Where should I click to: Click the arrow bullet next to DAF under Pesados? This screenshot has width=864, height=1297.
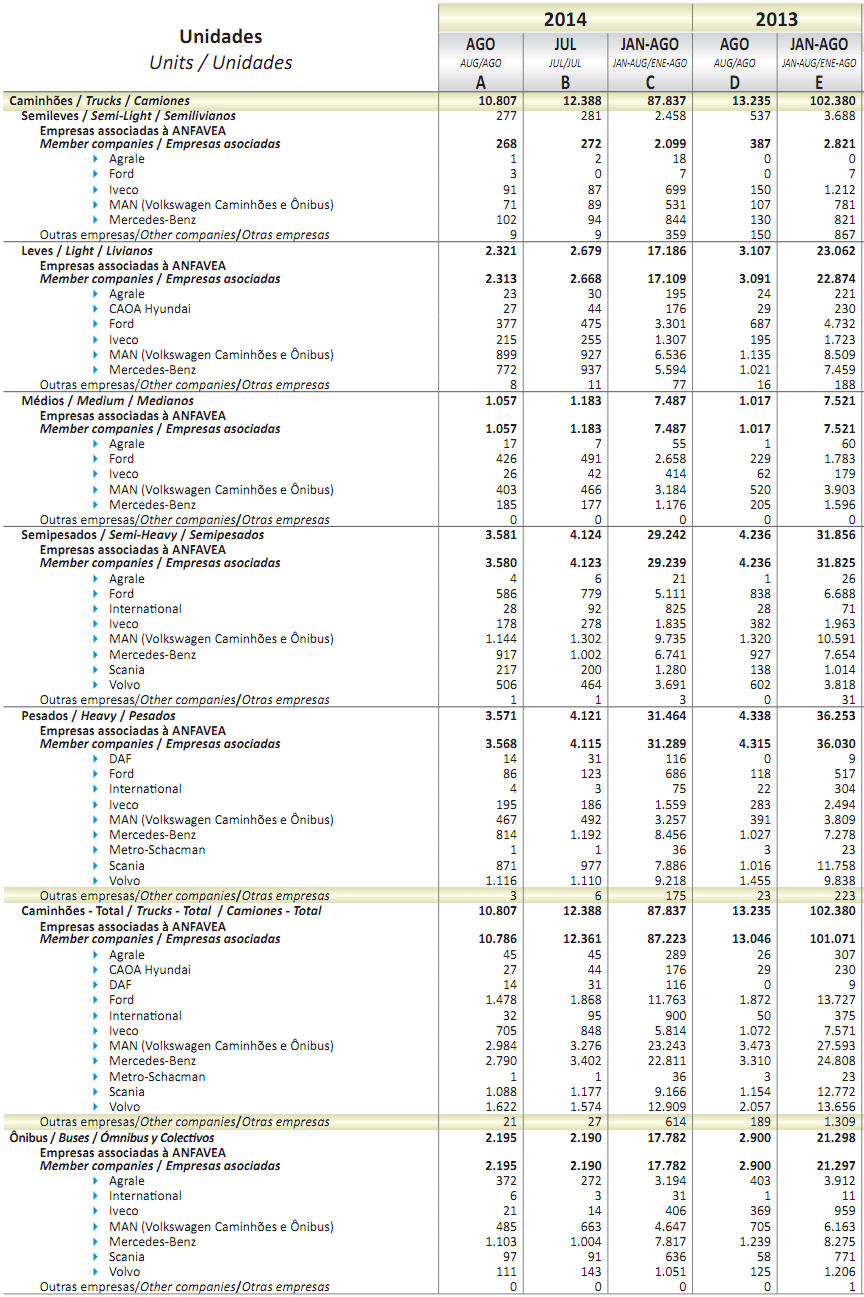[x=96, y=759]
